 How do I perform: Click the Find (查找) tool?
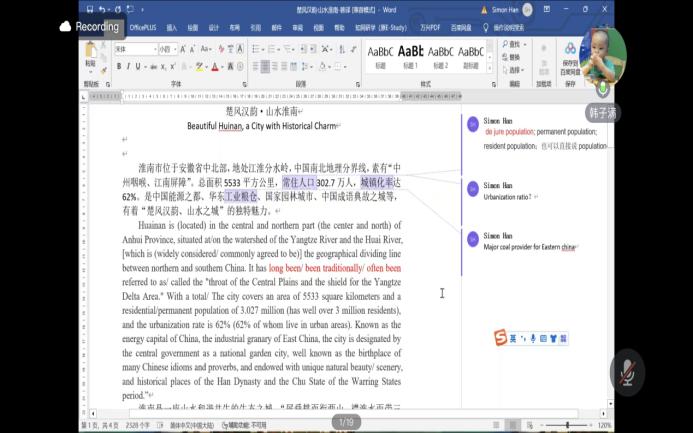(515, 45)
